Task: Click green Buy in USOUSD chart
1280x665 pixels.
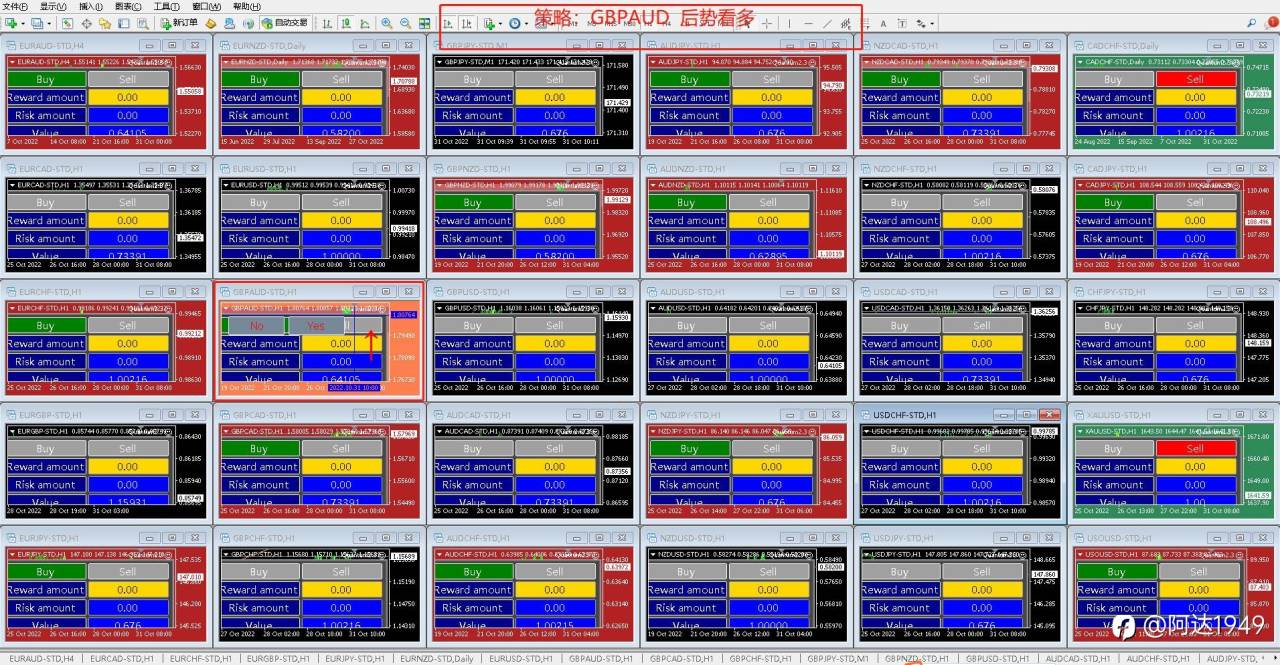Action: click(x=1116, y=572)
